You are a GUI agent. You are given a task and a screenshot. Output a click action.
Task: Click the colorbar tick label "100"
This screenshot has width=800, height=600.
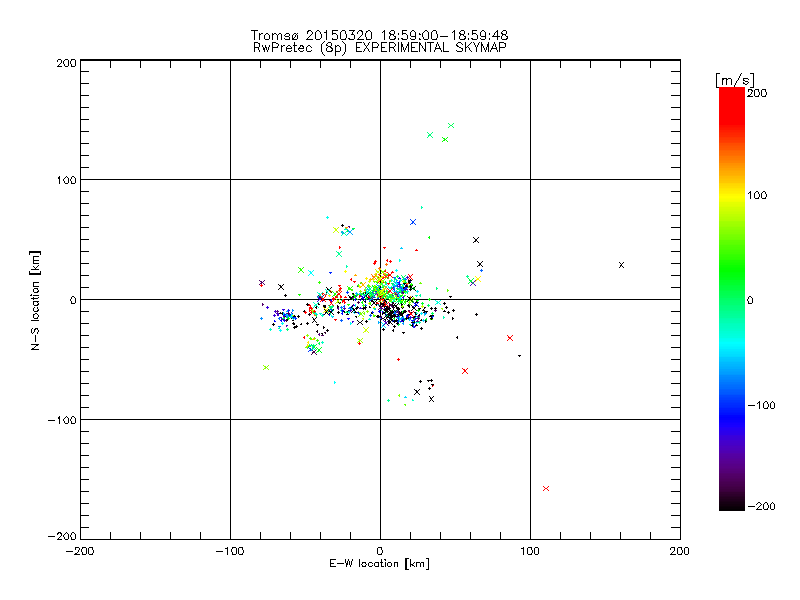click(757, 195)
